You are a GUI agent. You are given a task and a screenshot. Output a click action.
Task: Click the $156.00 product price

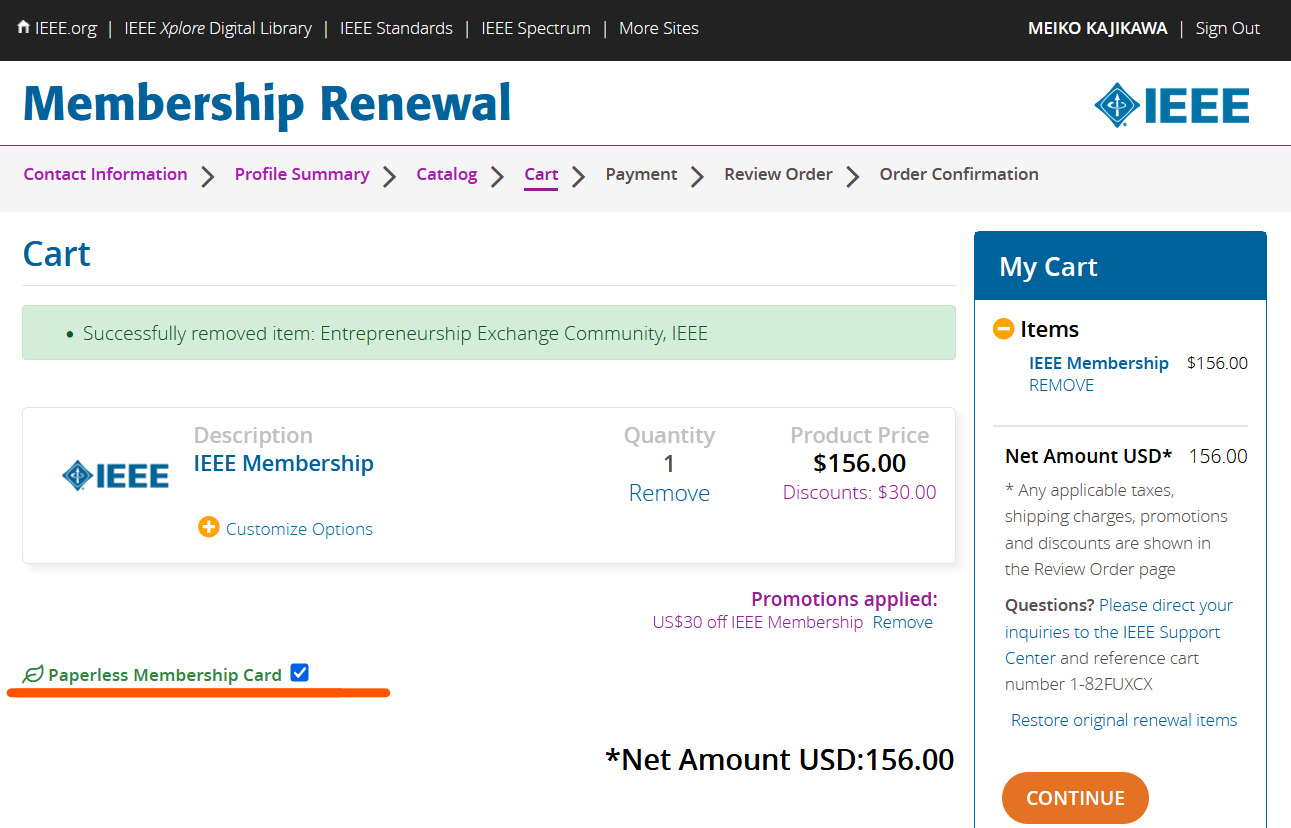(x=860, y=463)
